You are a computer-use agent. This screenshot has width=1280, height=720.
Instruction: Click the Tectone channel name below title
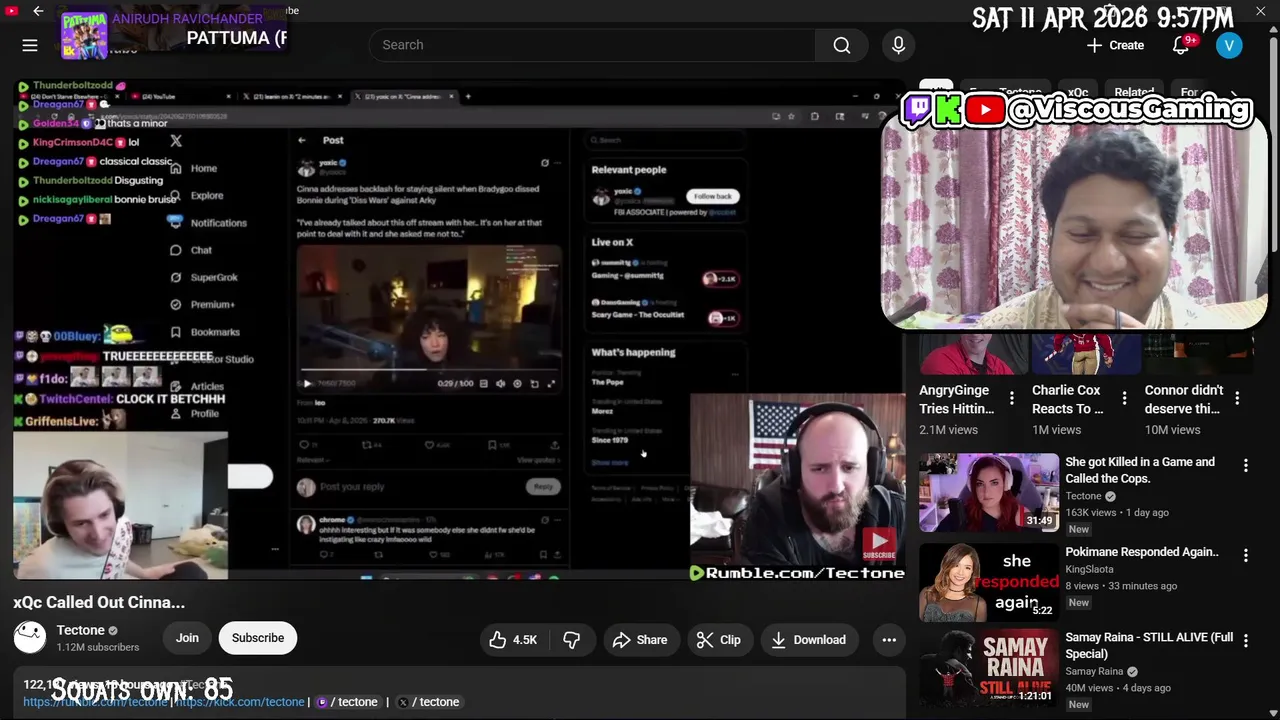click(x=81, y=630)
